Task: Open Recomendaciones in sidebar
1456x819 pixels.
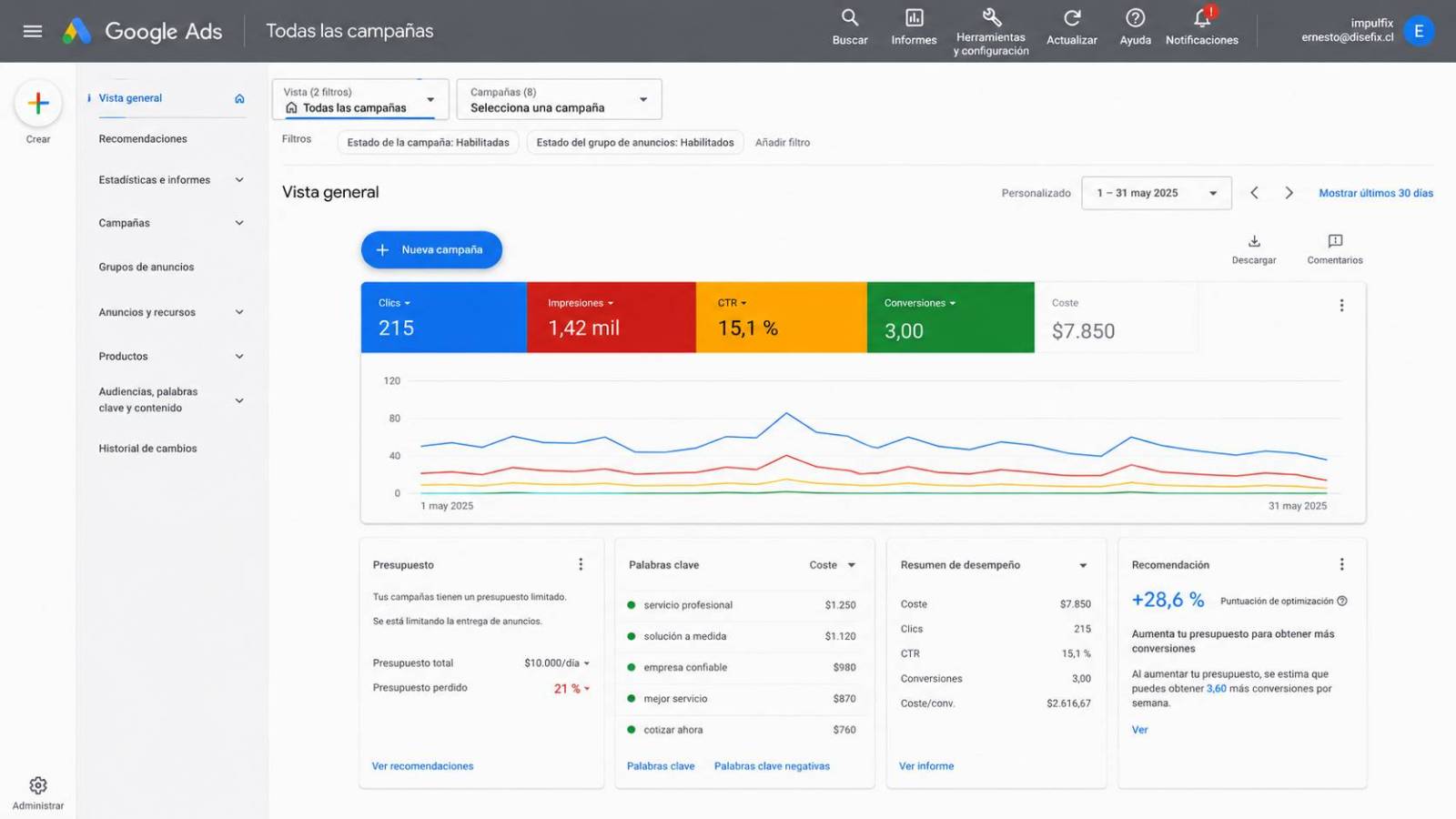Action: 143,139
